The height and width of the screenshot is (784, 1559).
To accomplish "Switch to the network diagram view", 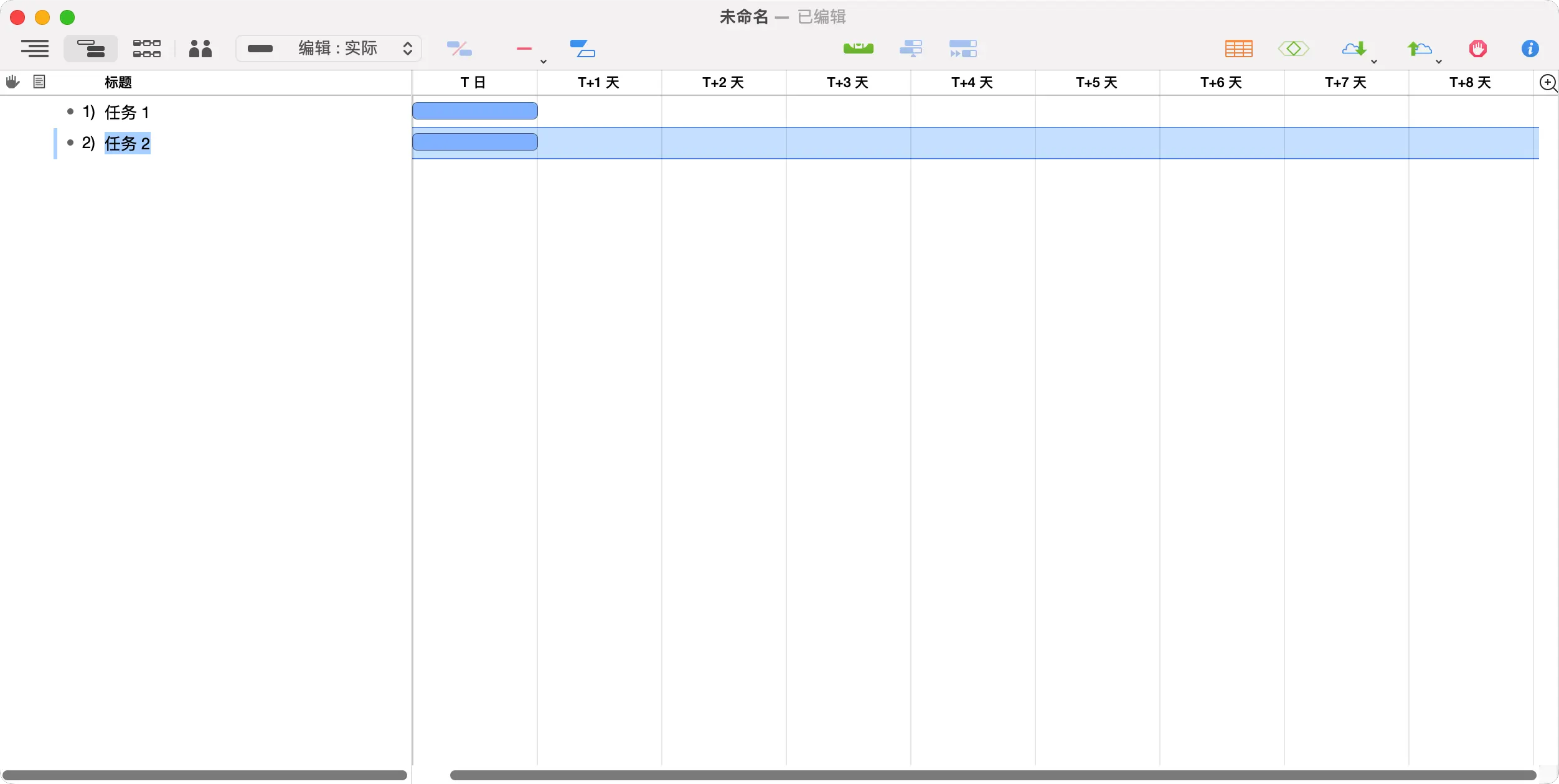I will tap(147, 49).
